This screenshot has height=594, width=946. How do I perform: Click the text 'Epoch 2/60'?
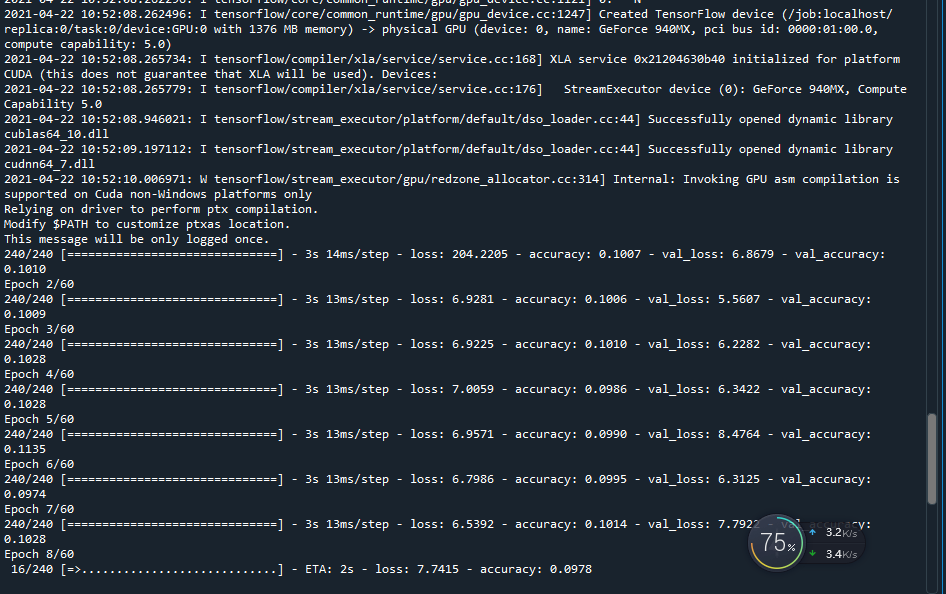tap(39, 284)
